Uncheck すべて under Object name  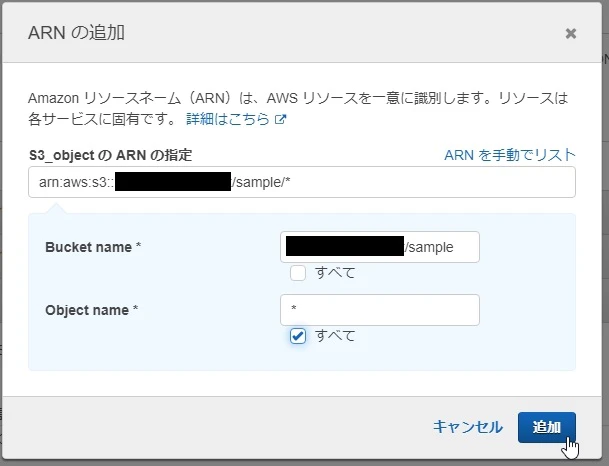[298, 336]
